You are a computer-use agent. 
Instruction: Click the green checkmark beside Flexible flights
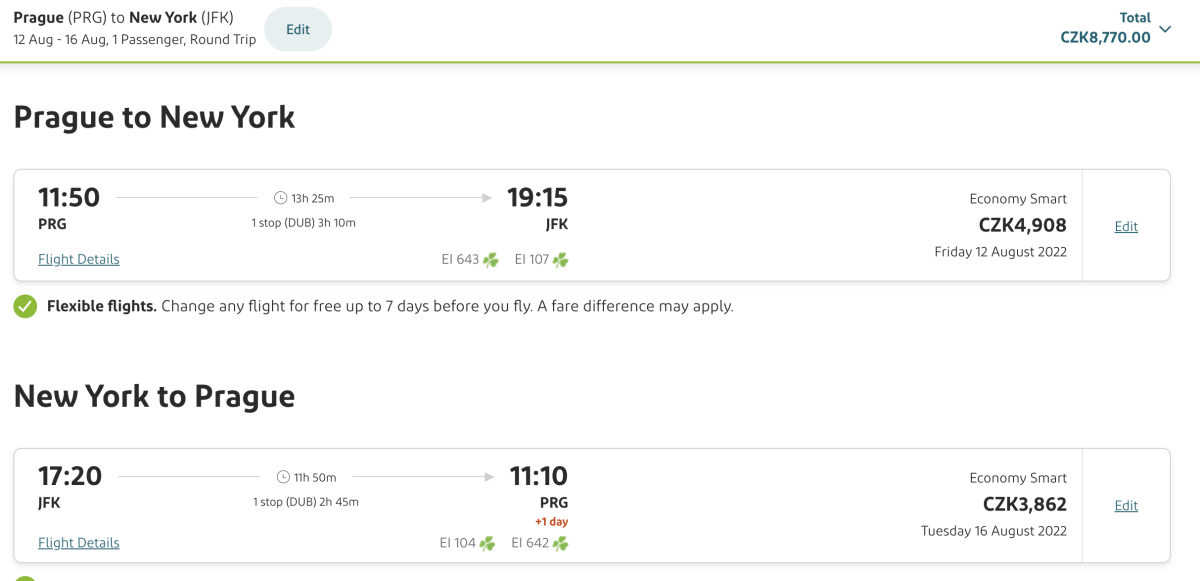(25, 306)
